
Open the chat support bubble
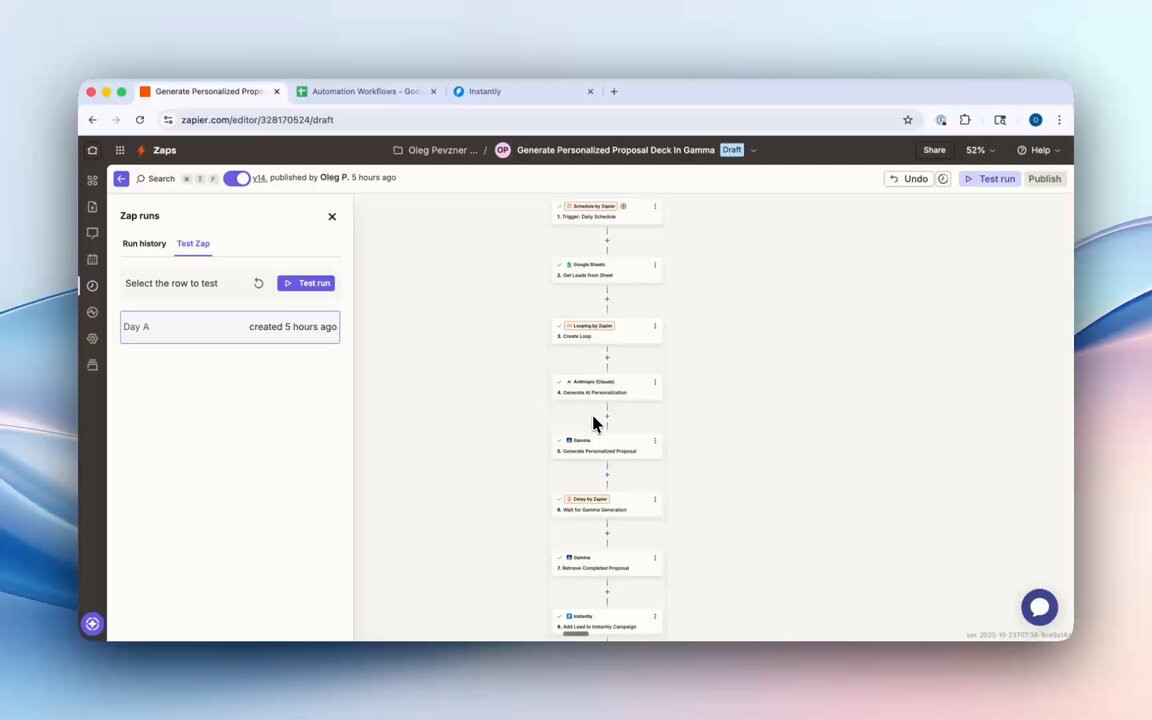point(1040,607)
